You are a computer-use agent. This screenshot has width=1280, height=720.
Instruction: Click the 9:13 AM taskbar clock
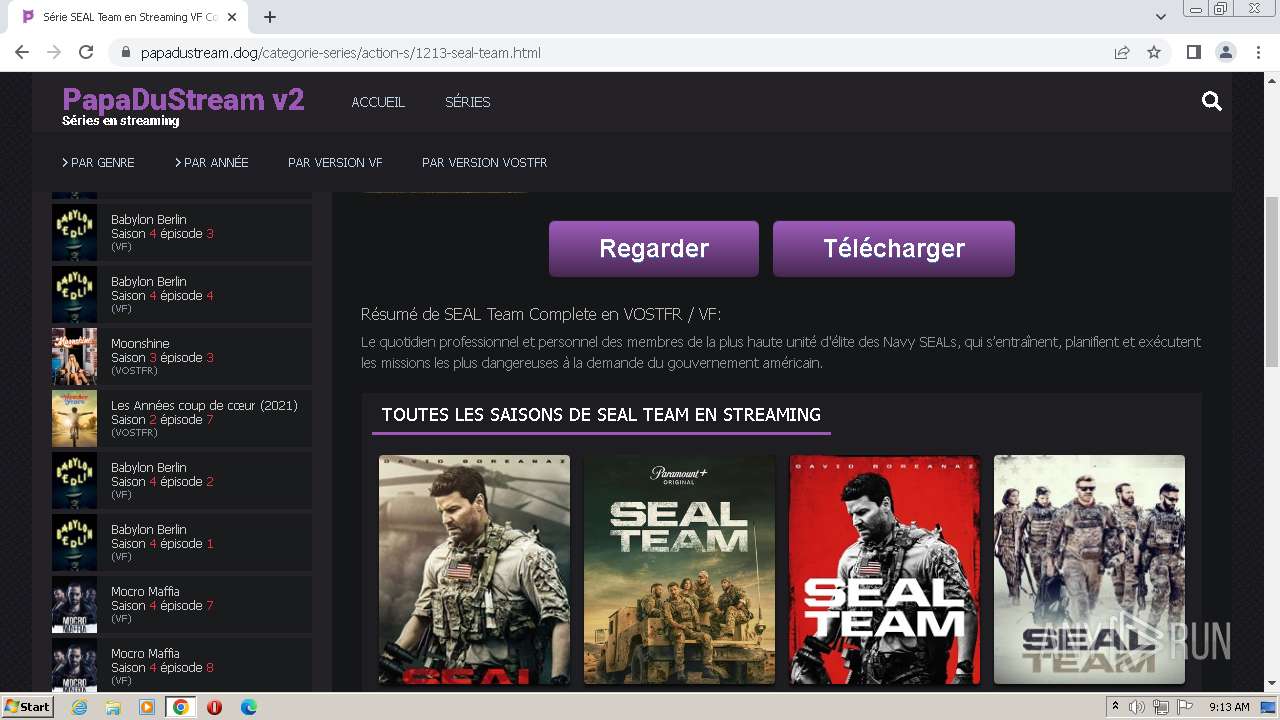1229,707
